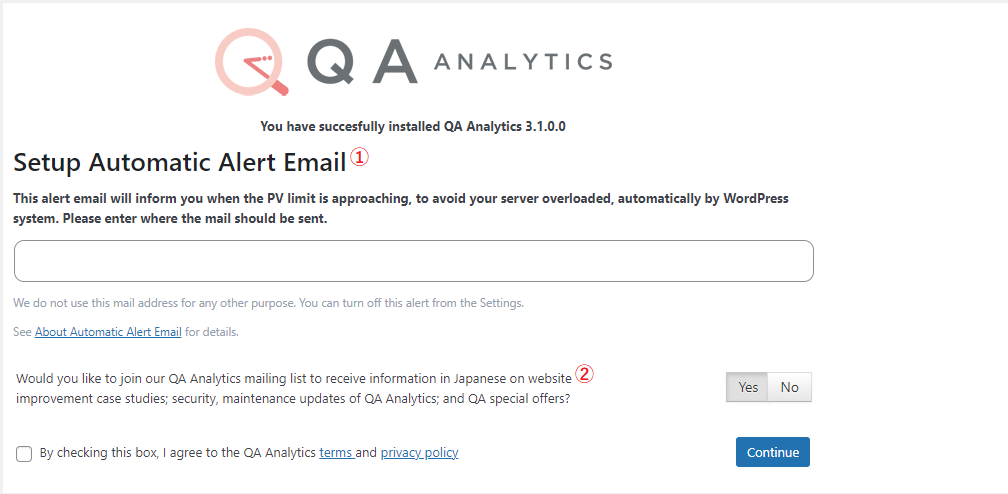Screen dimensions: 1008x494
Task: Open the privacy policy link
Action: click(419, 452)
